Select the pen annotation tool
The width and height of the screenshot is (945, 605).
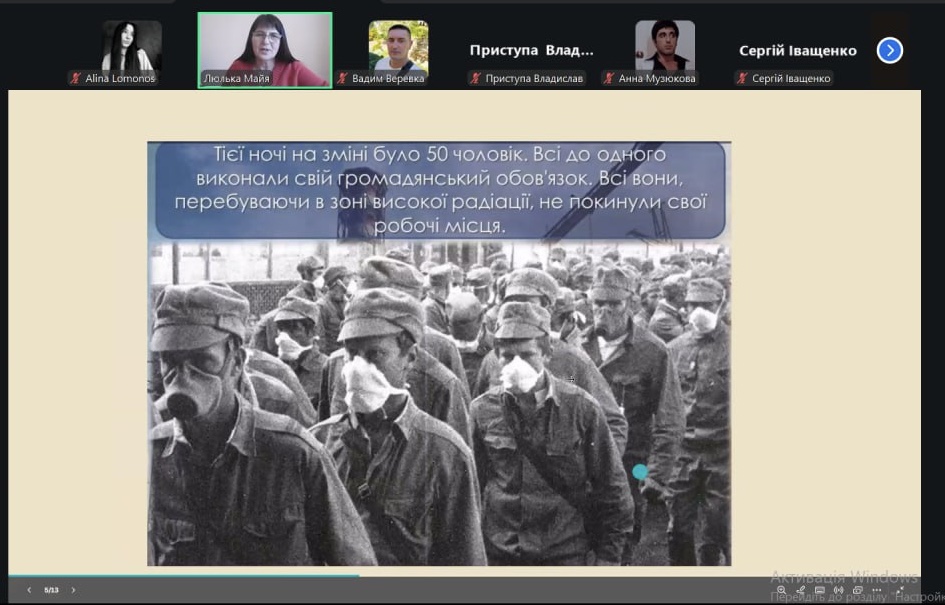point(800,590)
